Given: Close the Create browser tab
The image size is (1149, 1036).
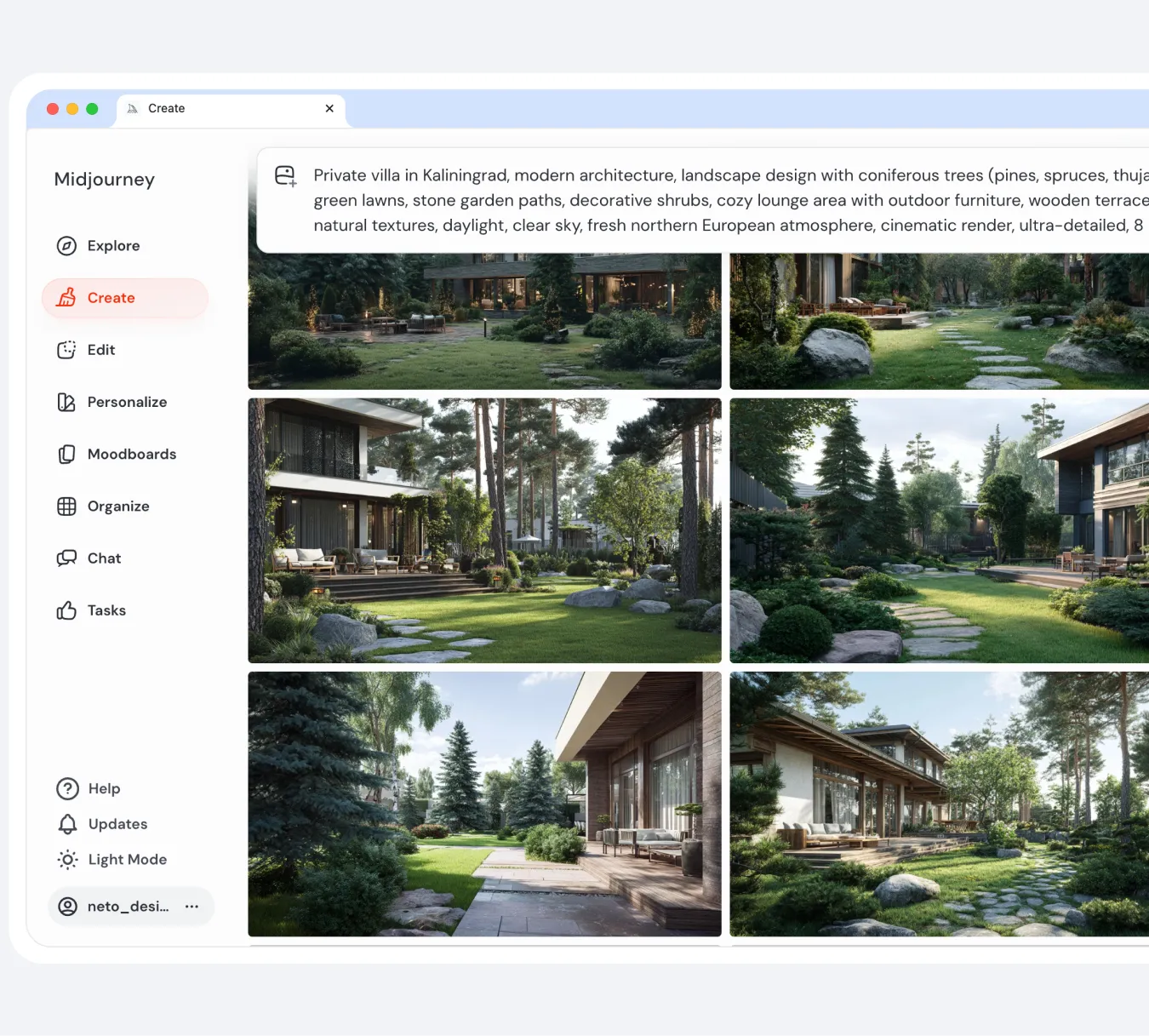Looking at the screenshot, I should click(x=329, y=108).
